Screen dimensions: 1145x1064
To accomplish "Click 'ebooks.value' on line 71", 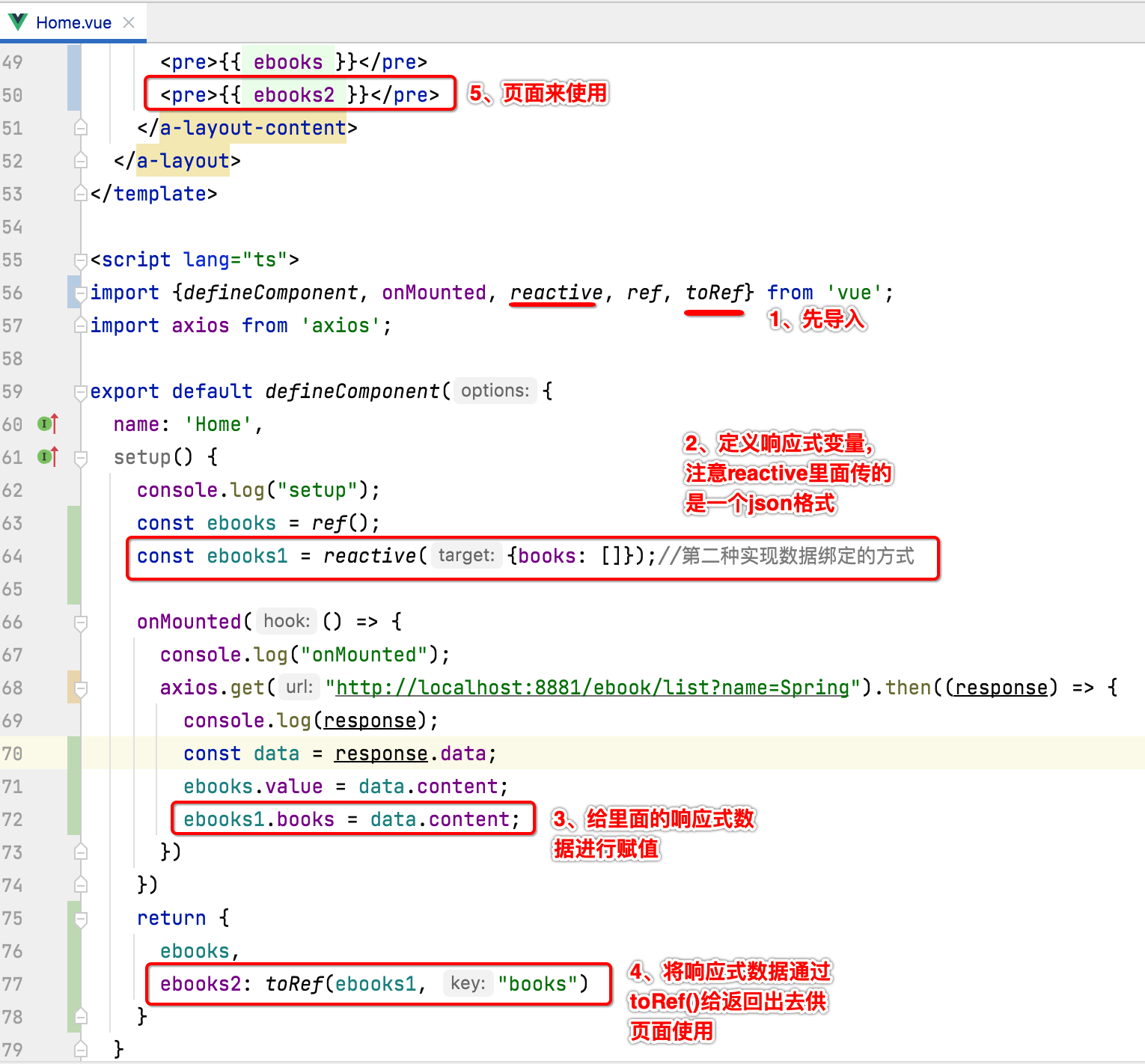I will (253, 786).
